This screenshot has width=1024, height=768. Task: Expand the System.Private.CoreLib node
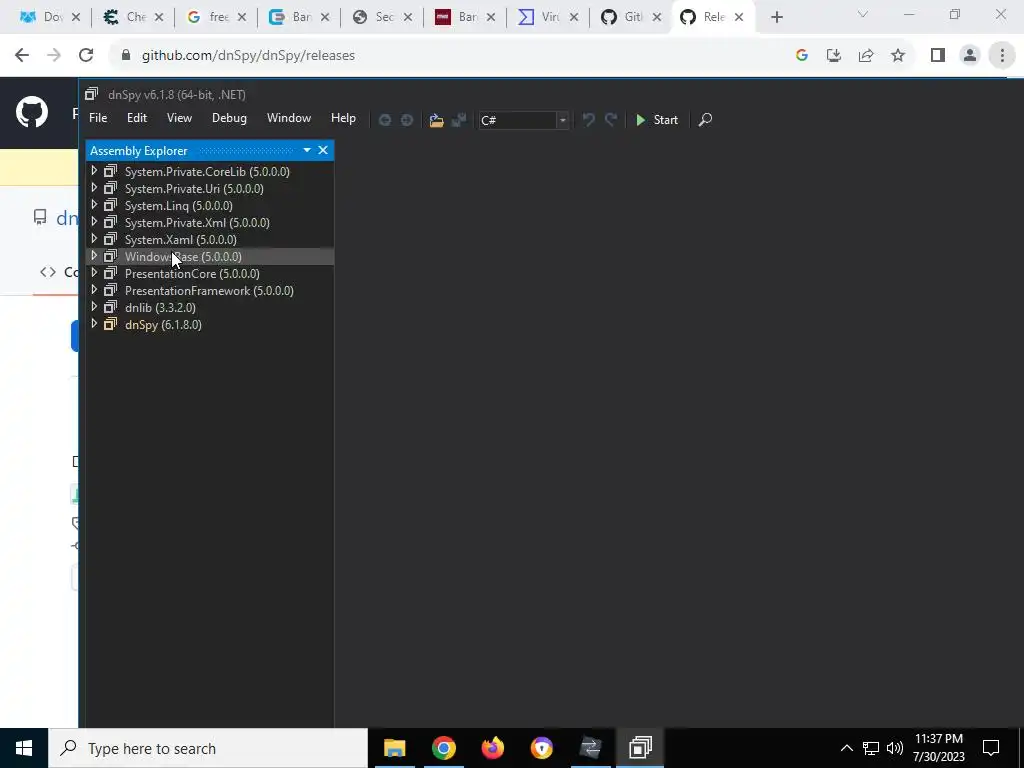tap(94, 171)
